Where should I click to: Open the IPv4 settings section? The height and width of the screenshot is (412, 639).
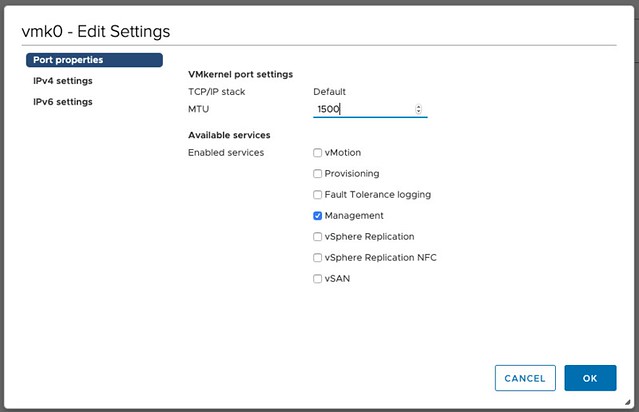click(x=63, y=81)
